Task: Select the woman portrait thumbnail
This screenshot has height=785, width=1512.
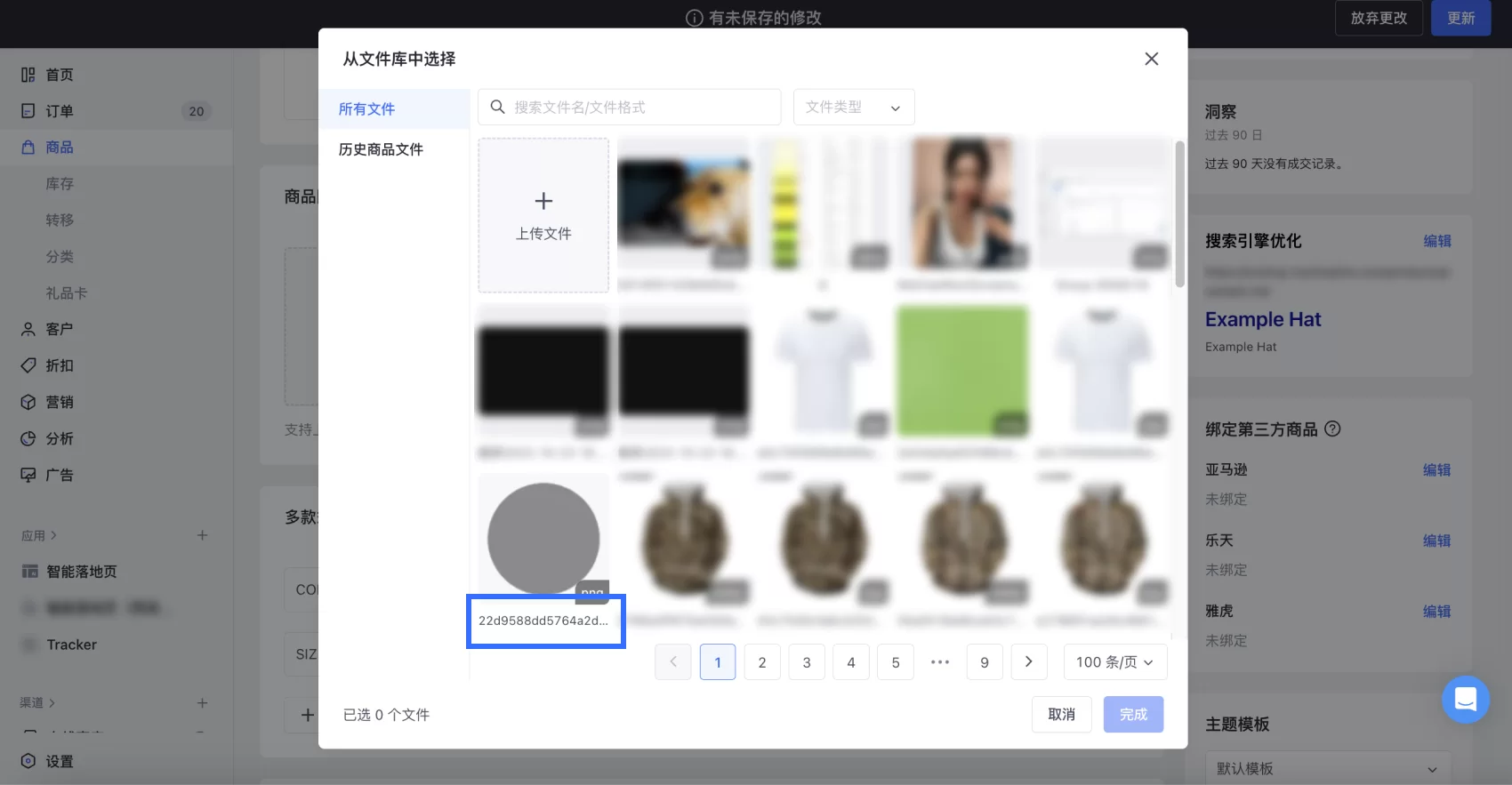Action: pos(962,203)
